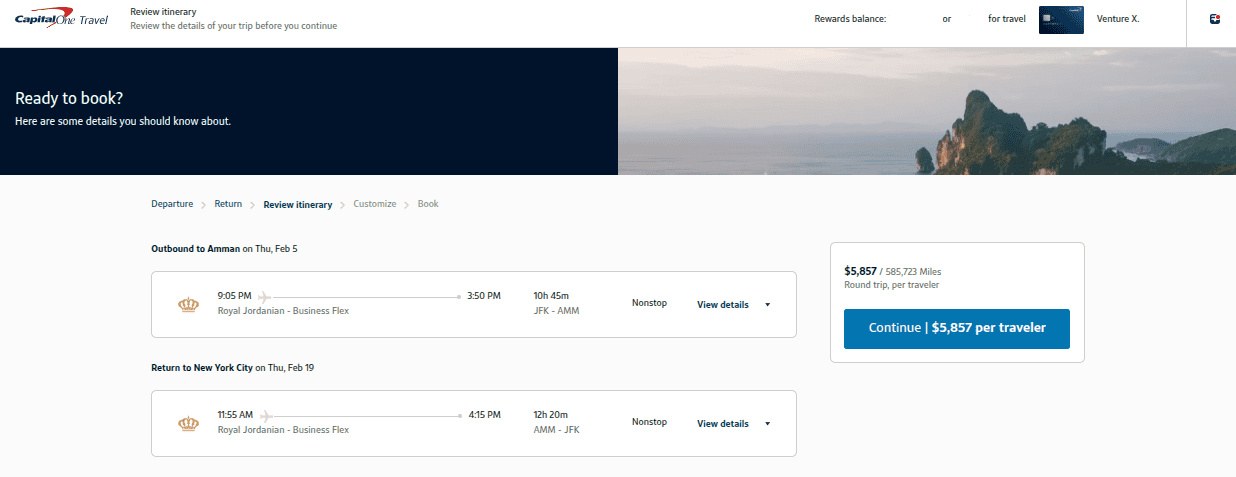1236x477 pixels.
Task: Click outbound Royal Jordanian - Business Flex text
Action: coord(283,311)
